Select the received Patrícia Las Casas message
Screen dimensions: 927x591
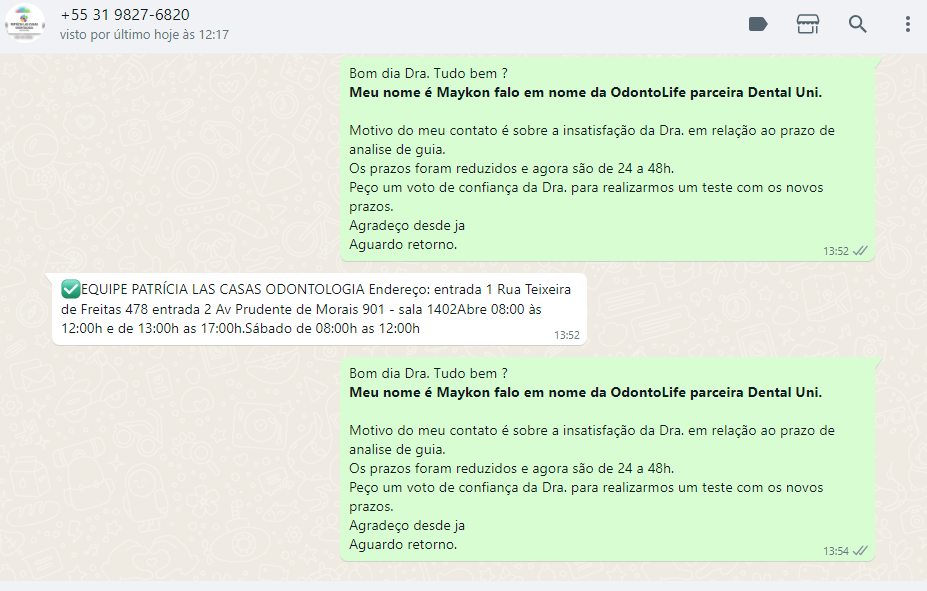pos(319,309)
